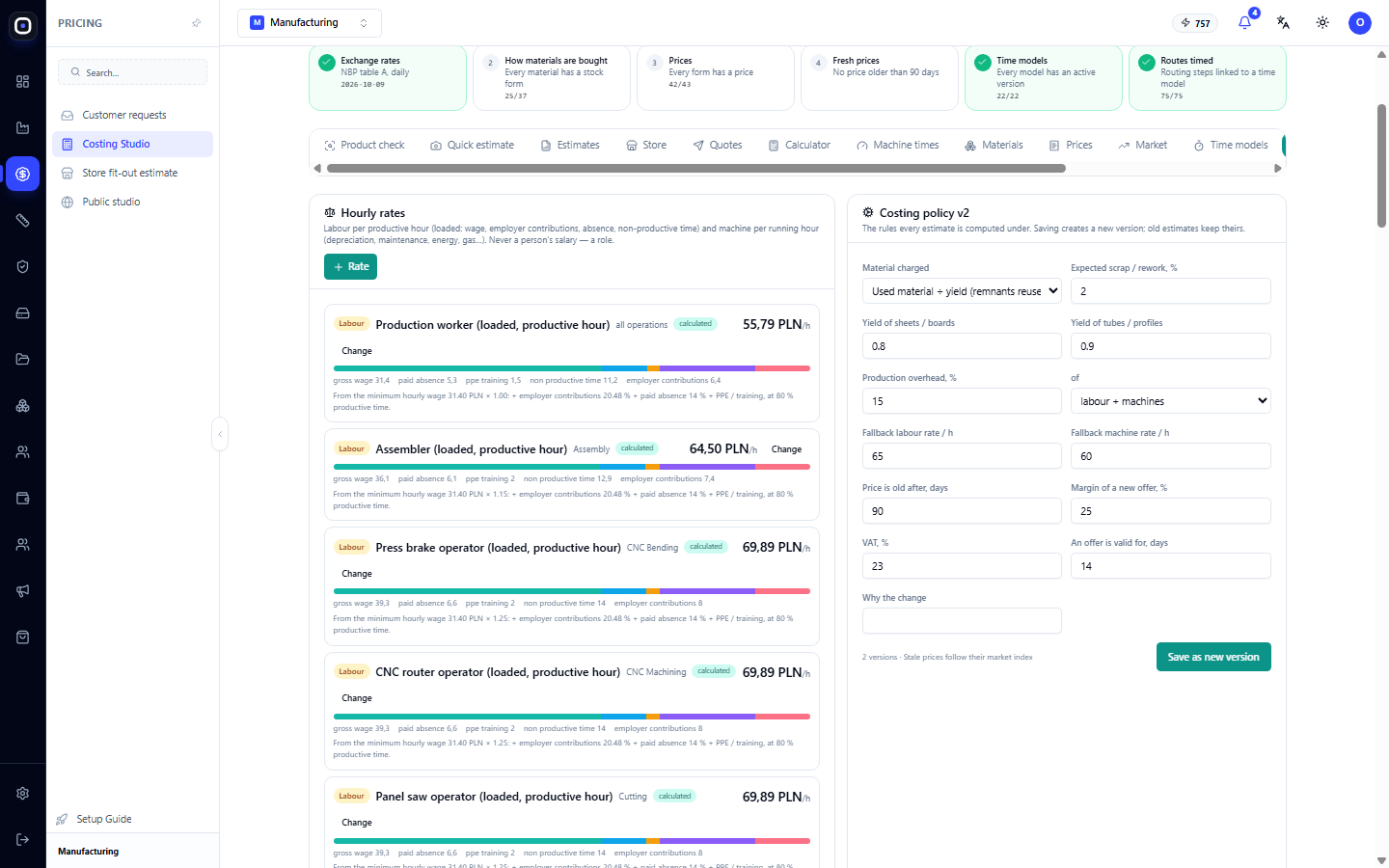The image size is (1389, 868).
Task: Switch theme with the sun icon
Action: coord(1322,22)
